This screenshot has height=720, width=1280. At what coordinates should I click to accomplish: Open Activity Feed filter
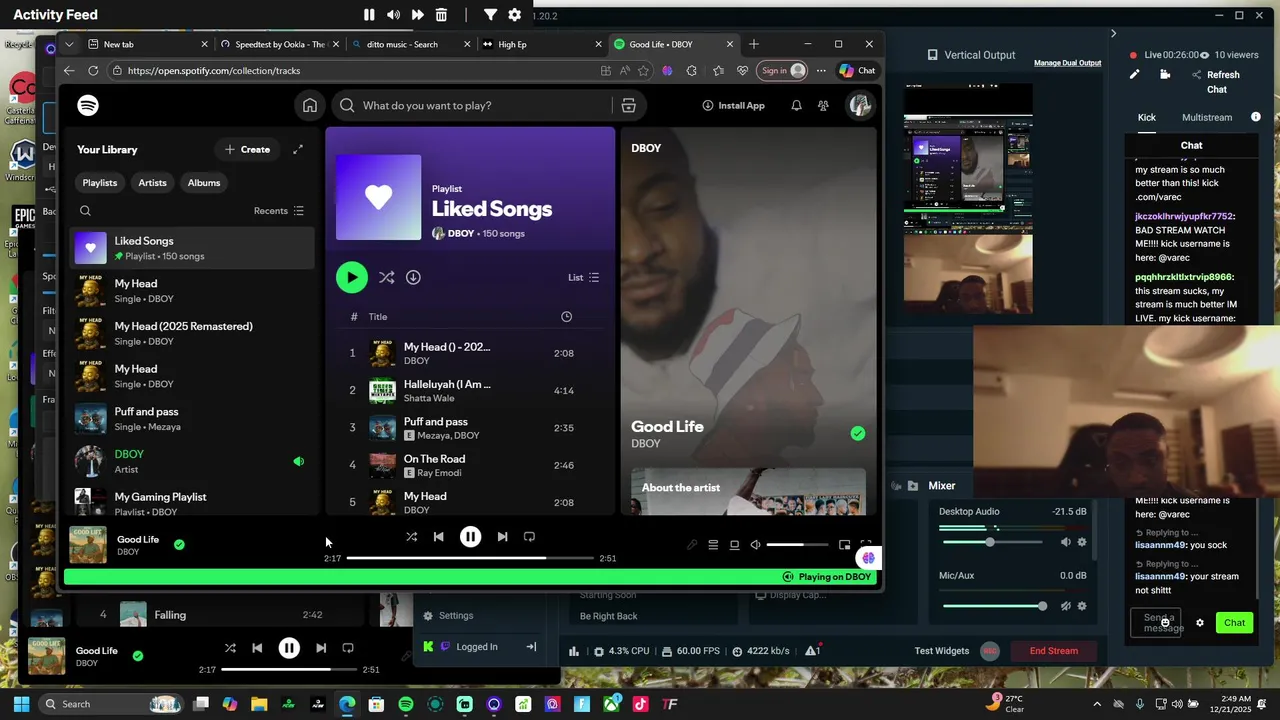click(490, 15)
